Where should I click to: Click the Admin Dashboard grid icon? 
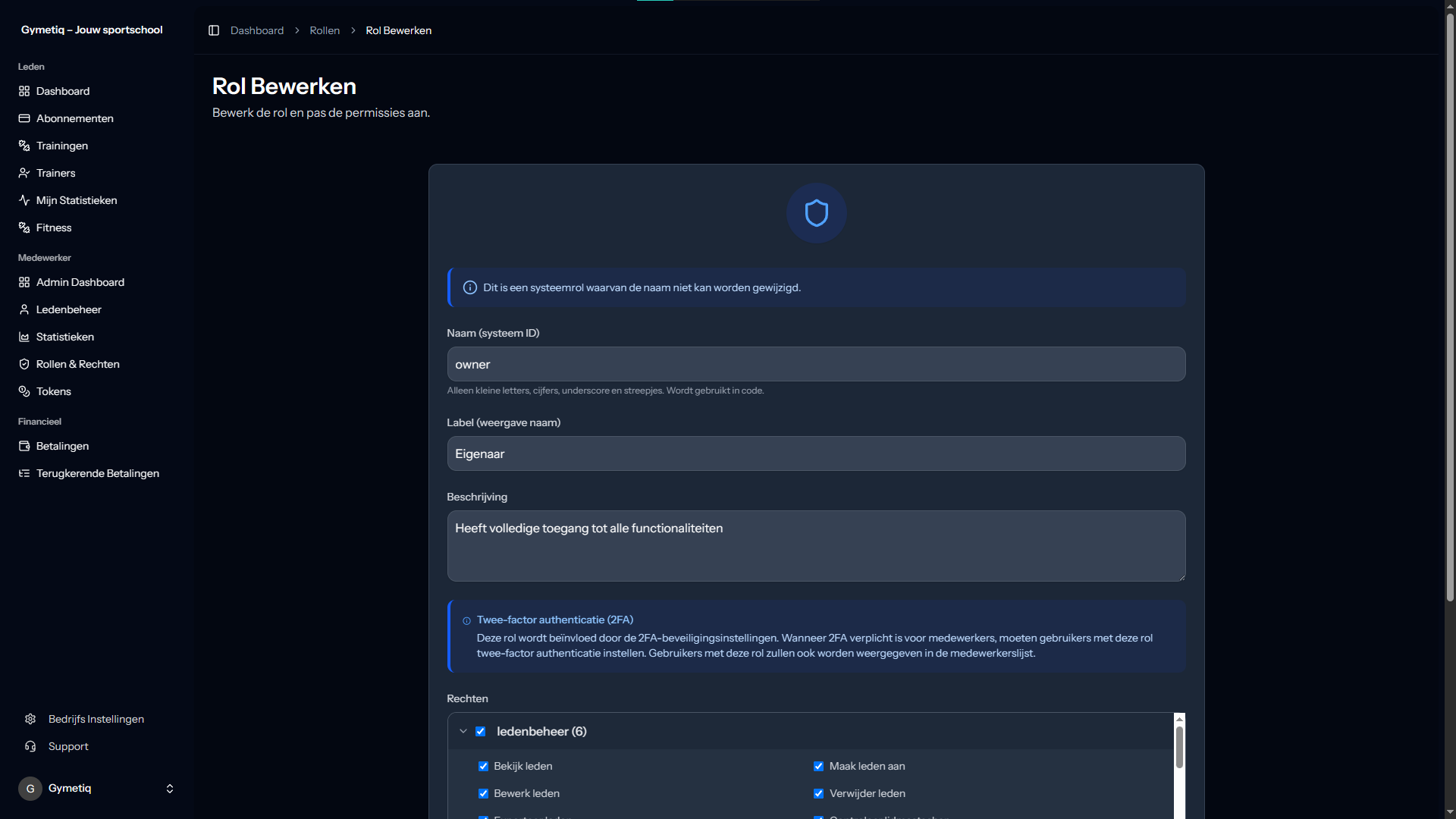tap(24, 282)
